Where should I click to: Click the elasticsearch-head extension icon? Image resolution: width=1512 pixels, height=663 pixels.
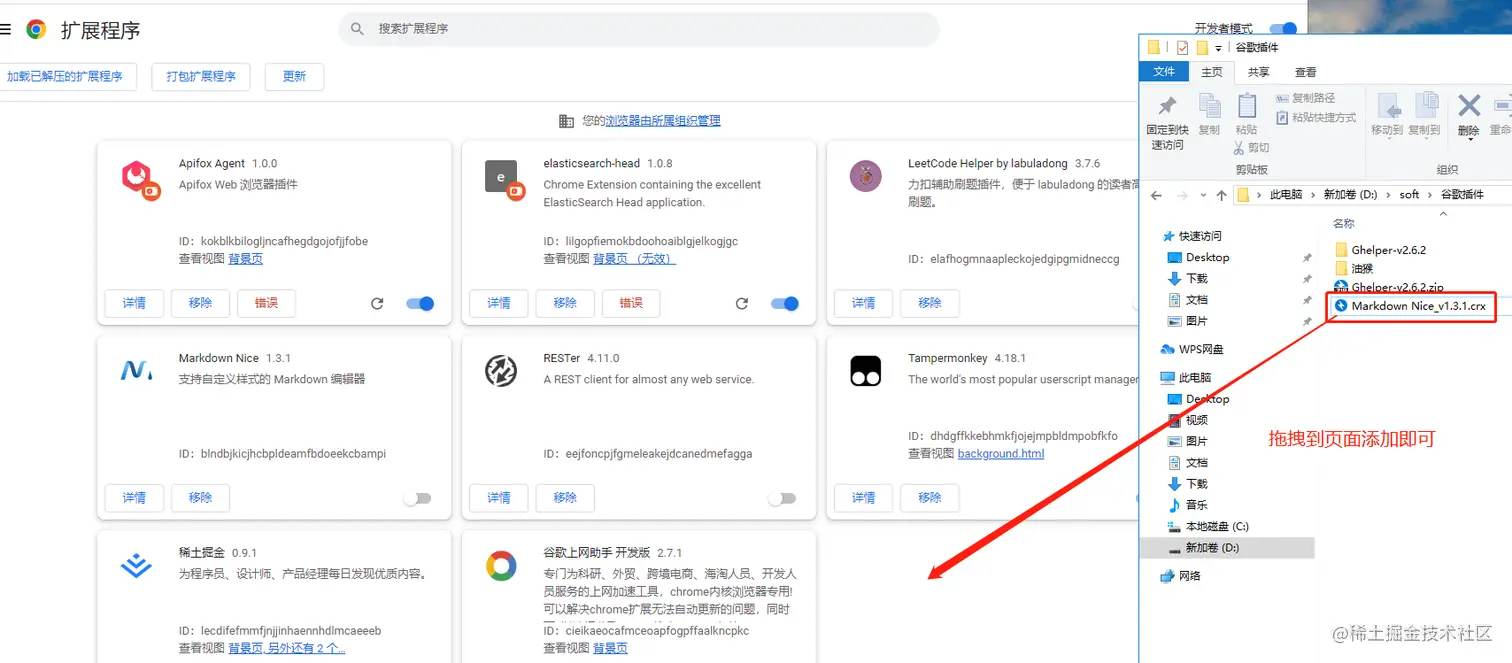(x=503, y=180)
